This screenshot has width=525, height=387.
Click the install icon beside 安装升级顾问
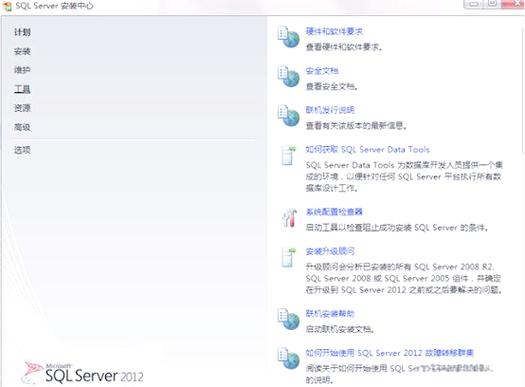coord(289,257)
